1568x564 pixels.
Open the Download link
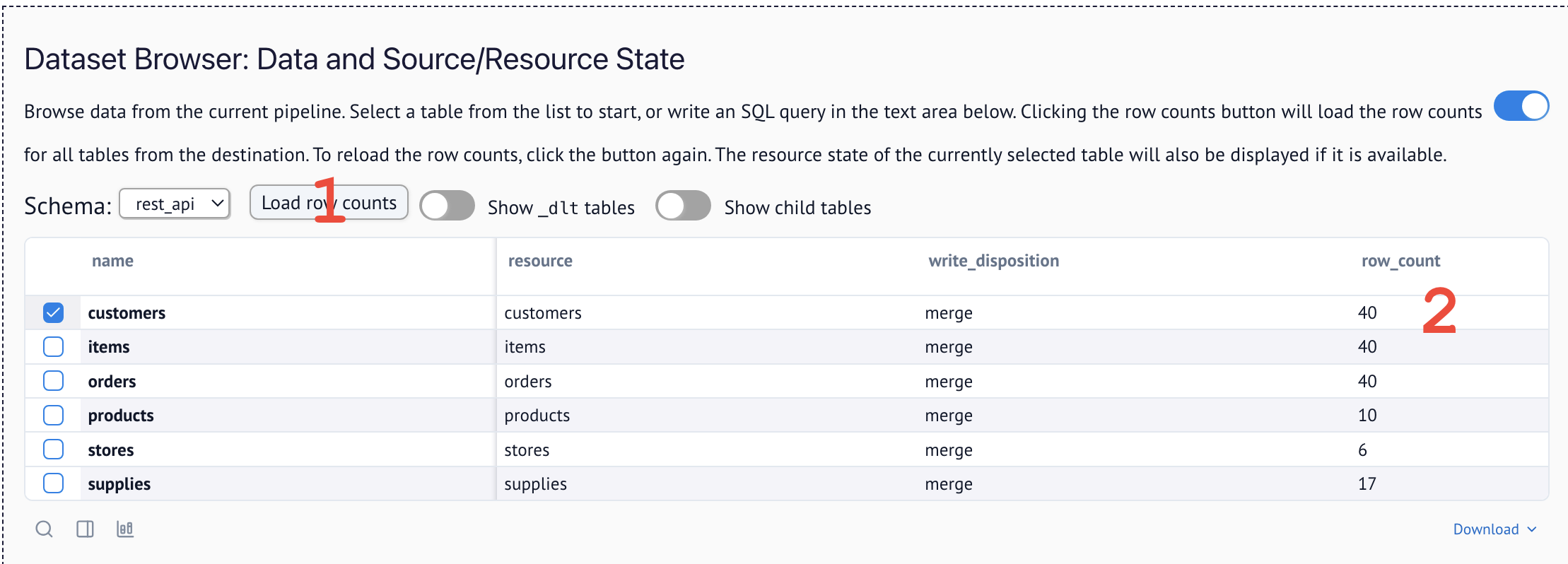pyautogui.click(x=1486, y=529)
